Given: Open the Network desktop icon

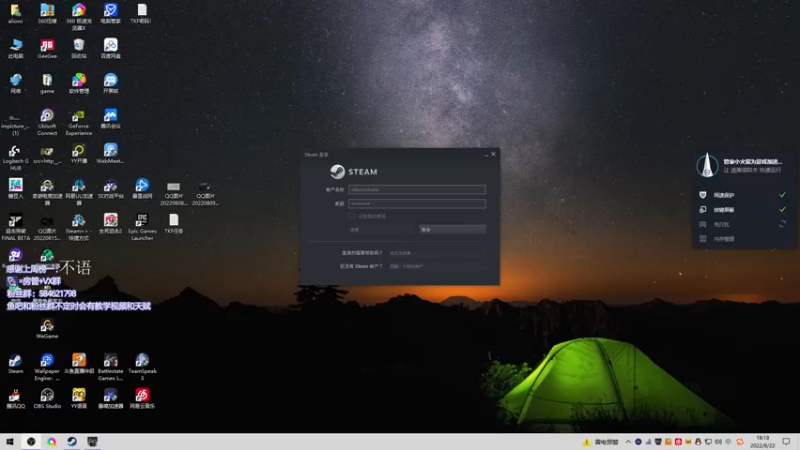Looking at the screenshot, I should pyautogui.click(x=15, y=84).
